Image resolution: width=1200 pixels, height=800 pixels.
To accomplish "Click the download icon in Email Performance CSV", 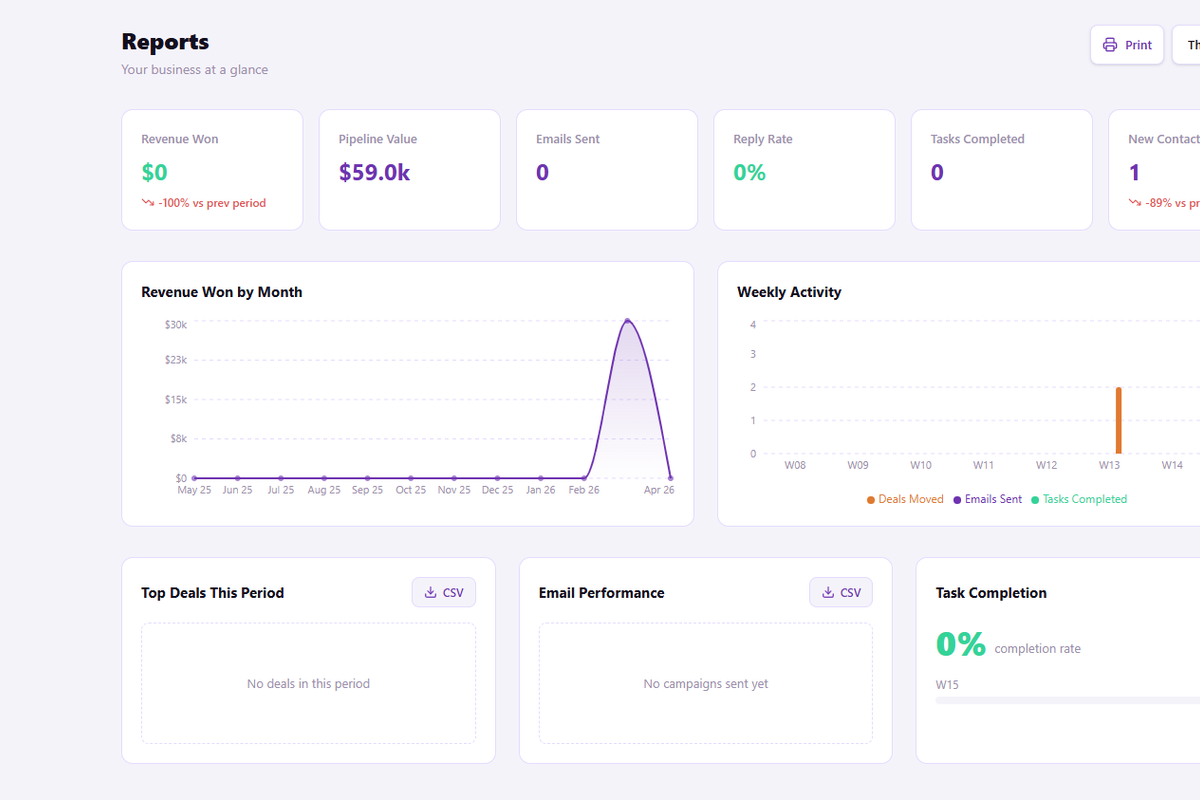I will pos(828,592).
